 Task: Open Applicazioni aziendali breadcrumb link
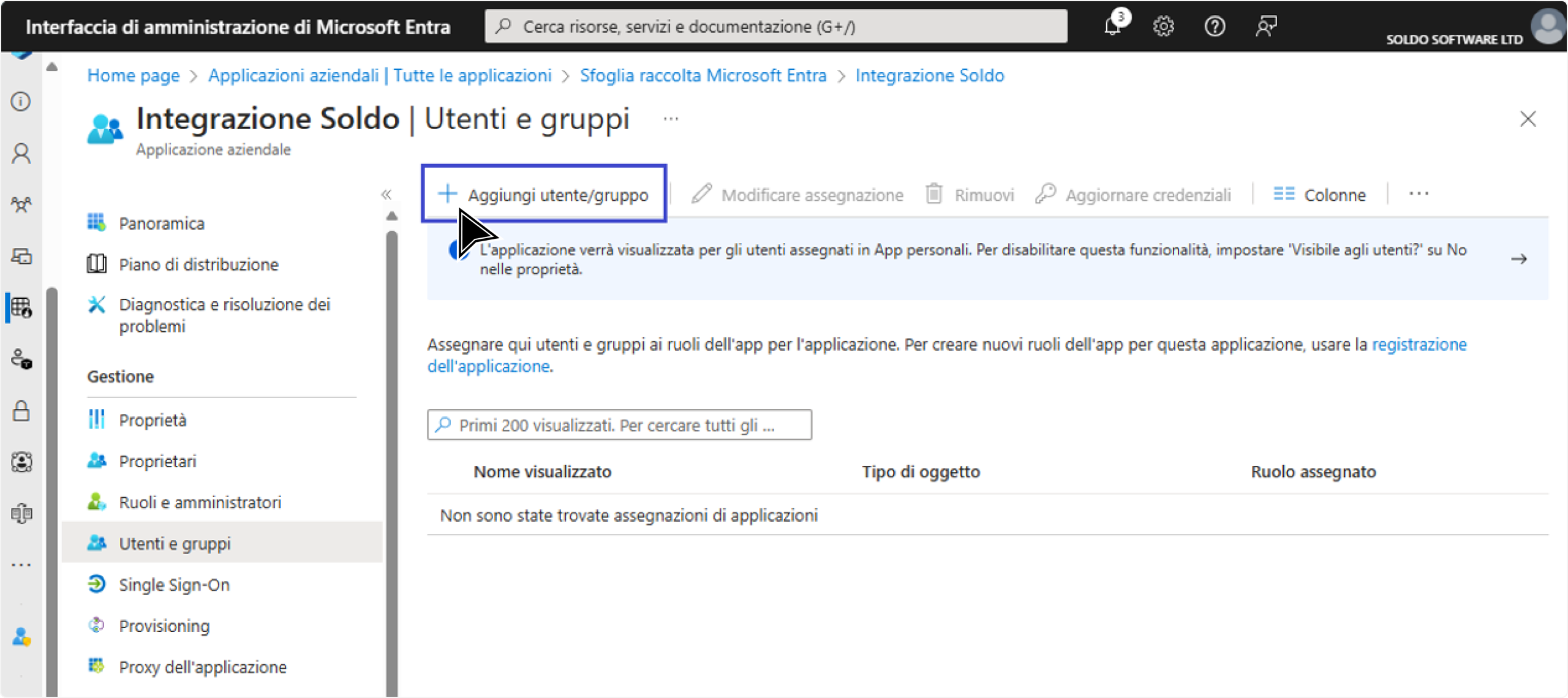coord(380,75)
